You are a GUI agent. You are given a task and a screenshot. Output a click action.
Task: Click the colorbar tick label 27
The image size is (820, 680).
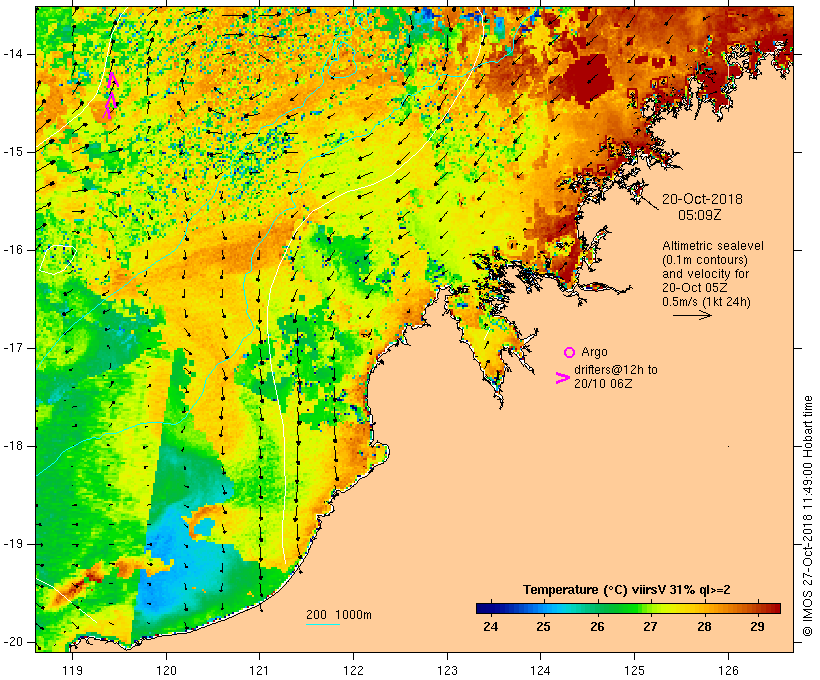pyautogui.click(x=650, y=626)
